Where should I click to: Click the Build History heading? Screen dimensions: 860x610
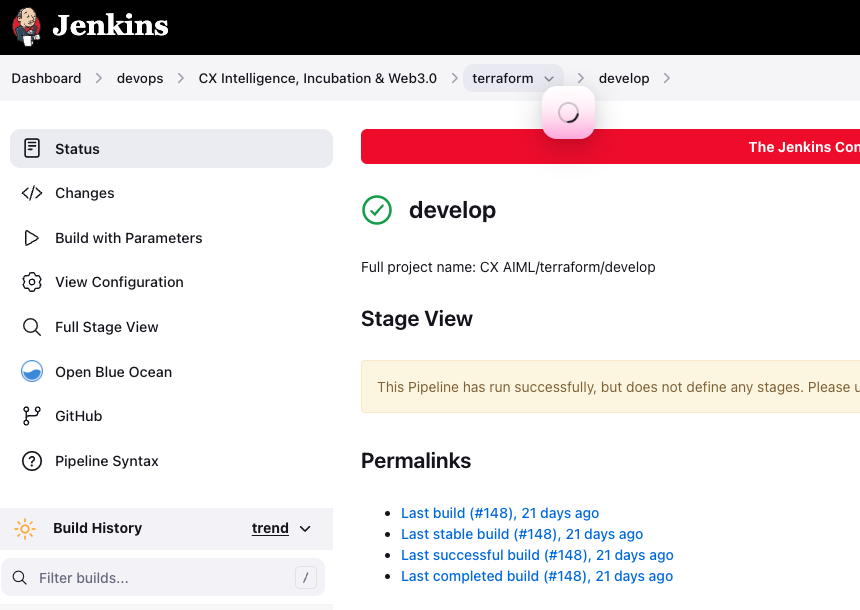coord(98,528)
